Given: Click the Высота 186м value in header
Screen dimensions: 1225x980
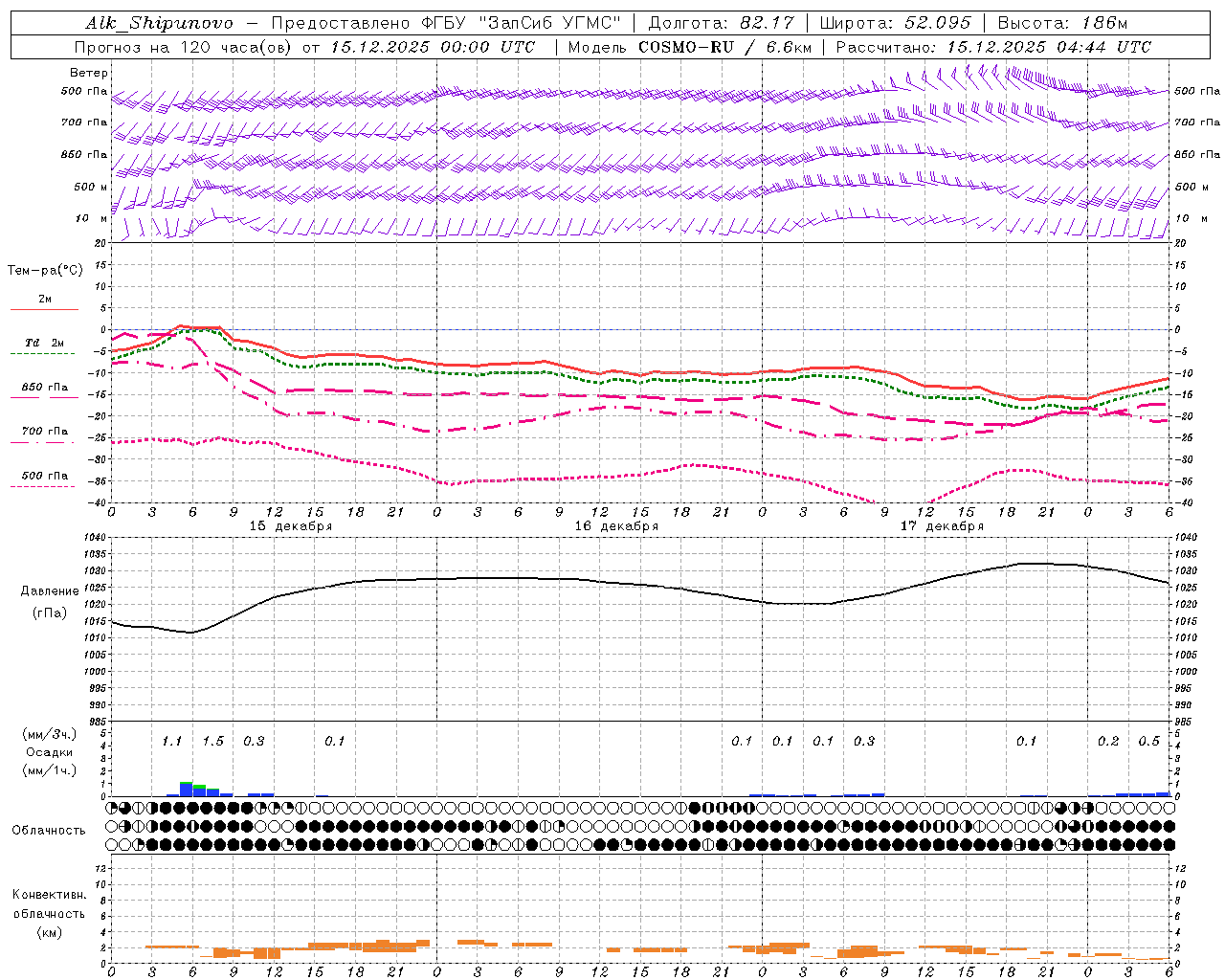Looking at the screenshot, I should tap(1108, 23).
